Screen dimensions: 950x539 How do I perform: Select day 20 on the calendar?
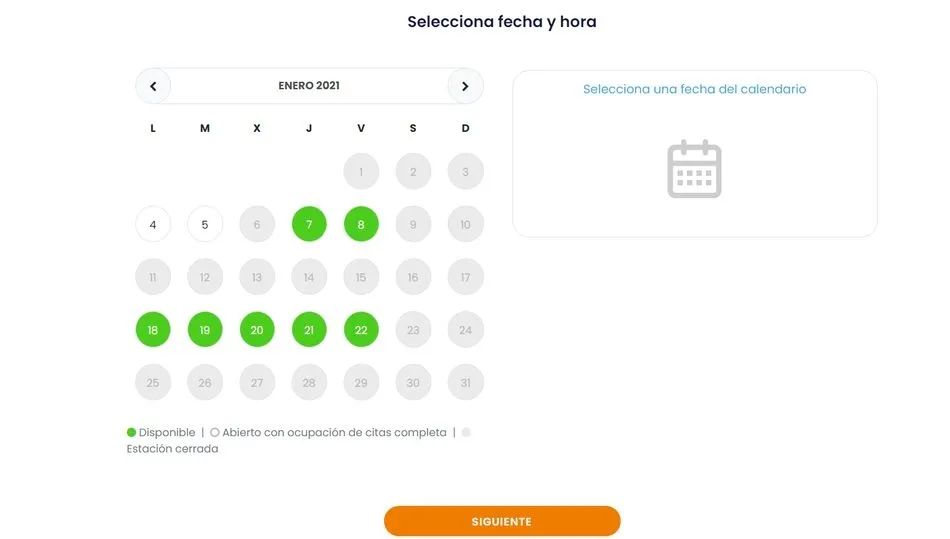257,330
